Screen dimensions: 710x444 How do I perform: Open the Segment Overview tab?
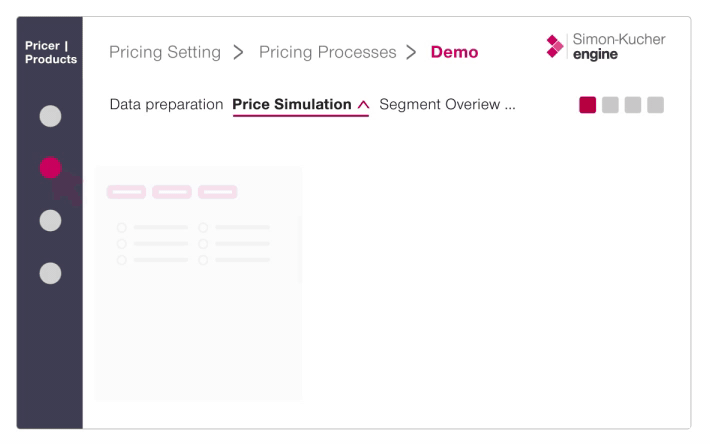point(439,105)
